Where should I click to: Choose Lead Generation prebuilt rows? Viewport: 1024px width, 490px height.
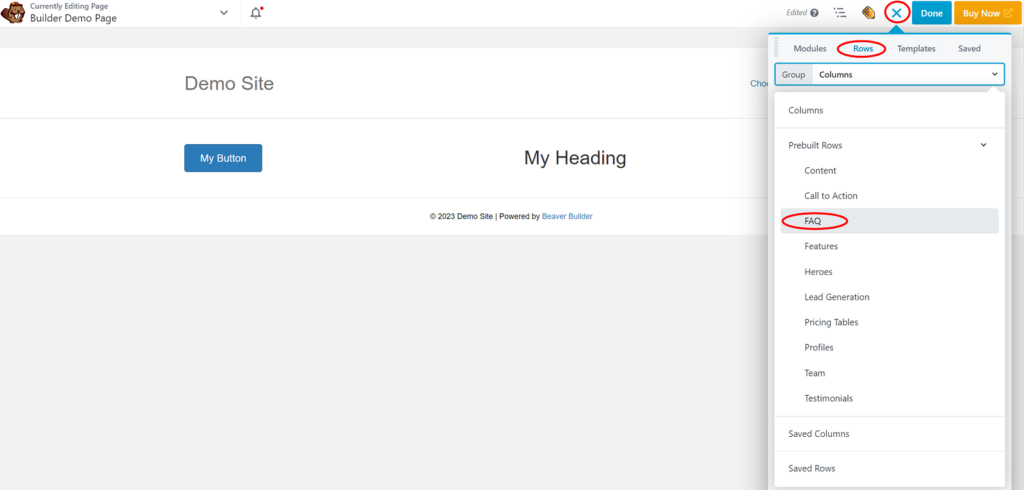[889, 297]
